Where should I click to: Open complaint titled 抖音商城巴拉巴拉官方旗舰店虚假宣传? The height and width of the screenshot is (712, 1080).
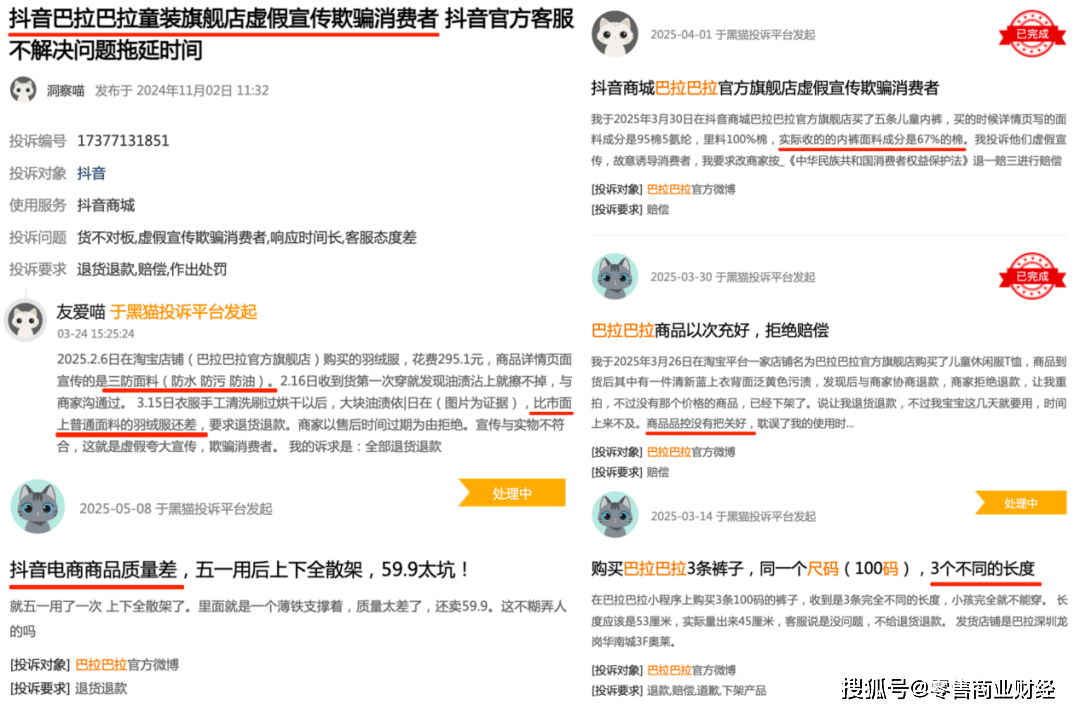coord(765,88)
